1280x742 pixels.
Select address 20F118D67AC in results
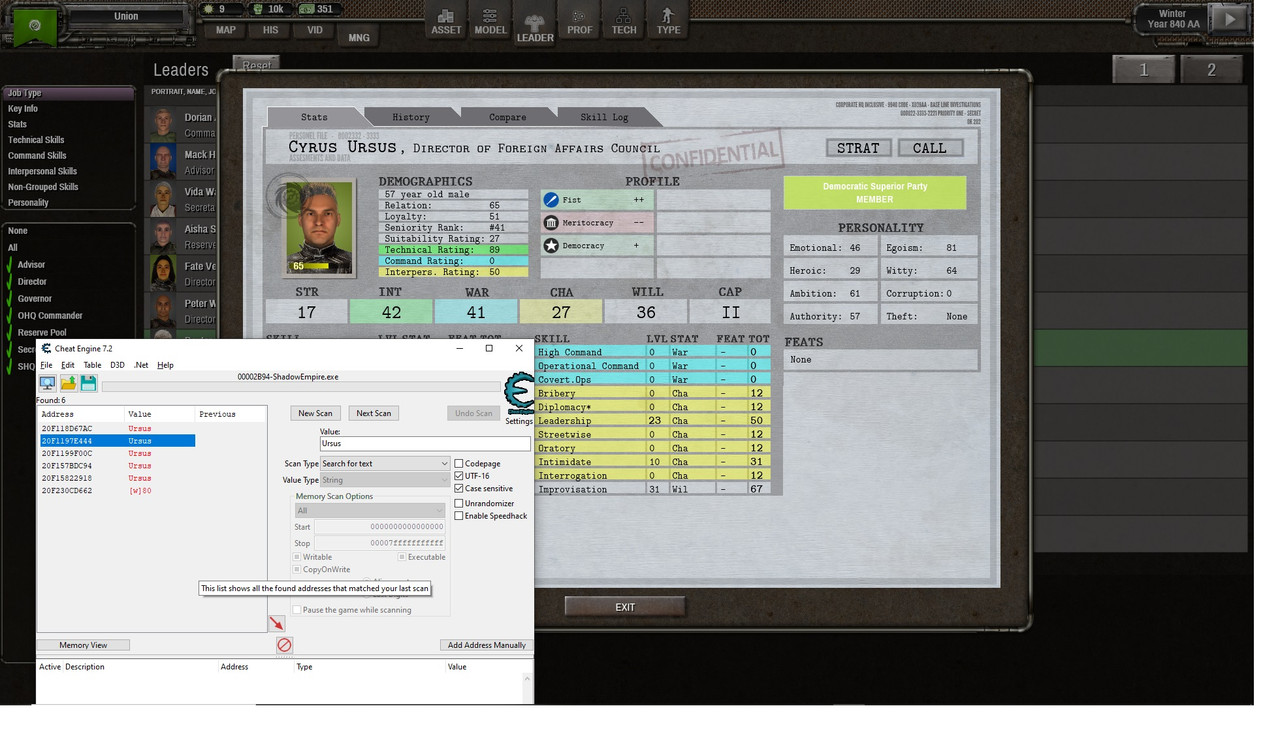(117, 428)
